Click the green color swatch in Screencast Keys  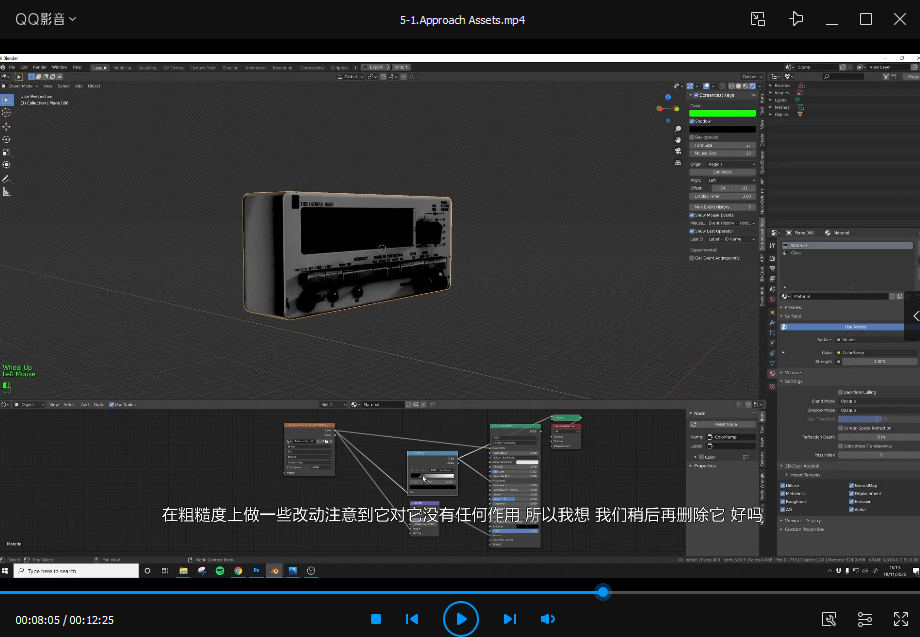pos(723,111)
